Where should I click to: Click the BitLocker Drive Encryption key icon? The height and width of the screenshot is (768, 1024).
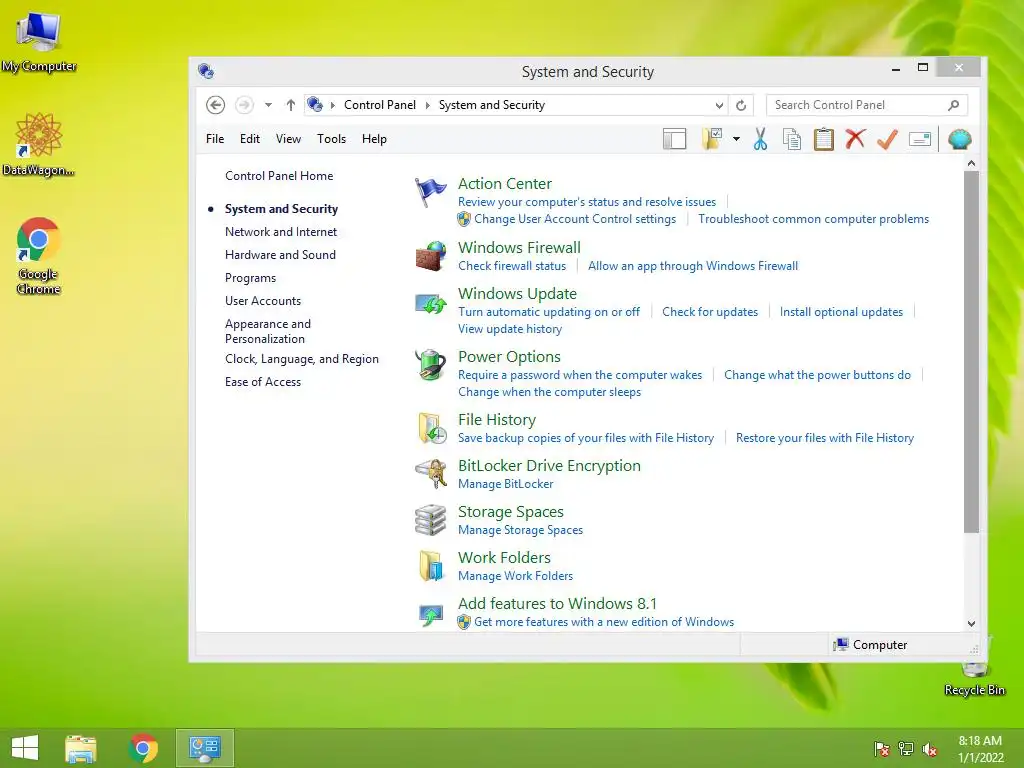tap(430, 473)
